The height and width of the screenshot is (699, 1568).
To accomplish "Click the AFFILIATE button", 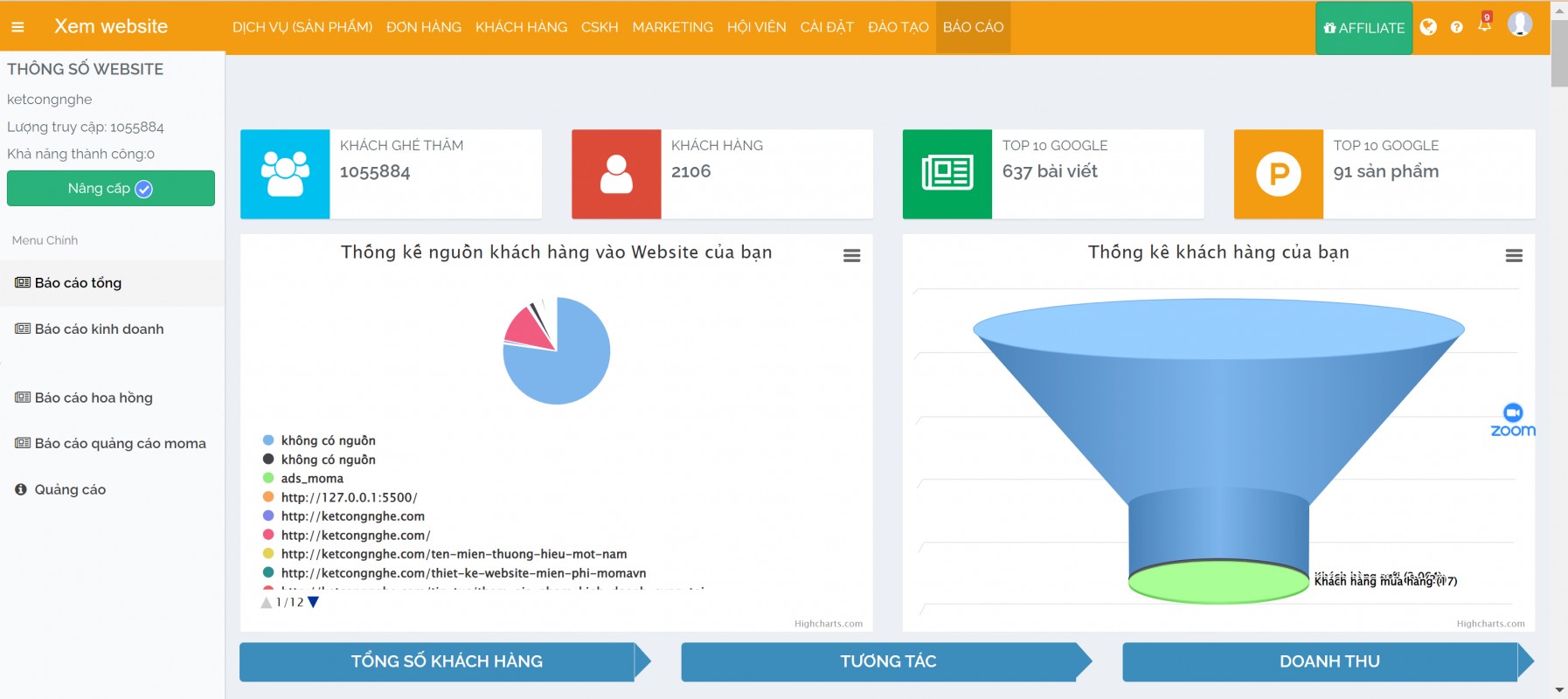I will (1363, 28).
